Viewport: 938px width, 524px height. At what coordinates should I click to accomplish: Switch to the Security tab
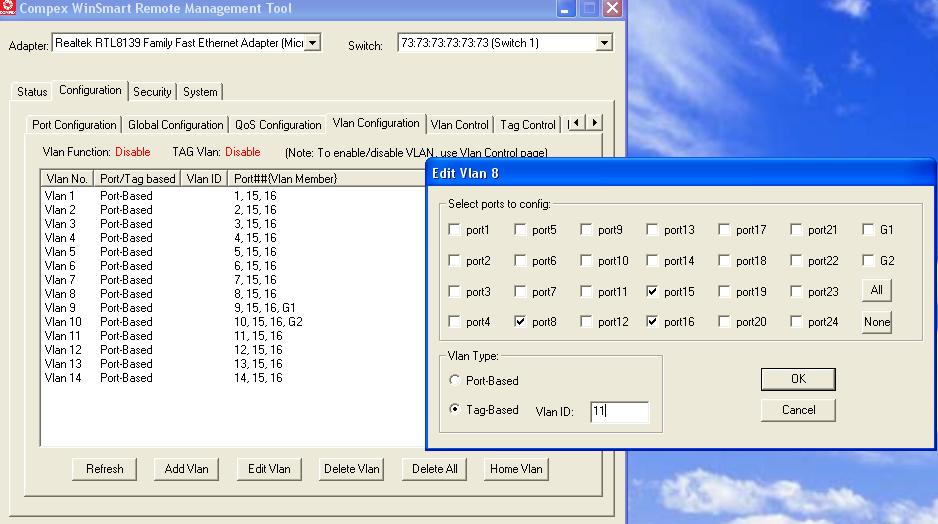click(152, 92)
